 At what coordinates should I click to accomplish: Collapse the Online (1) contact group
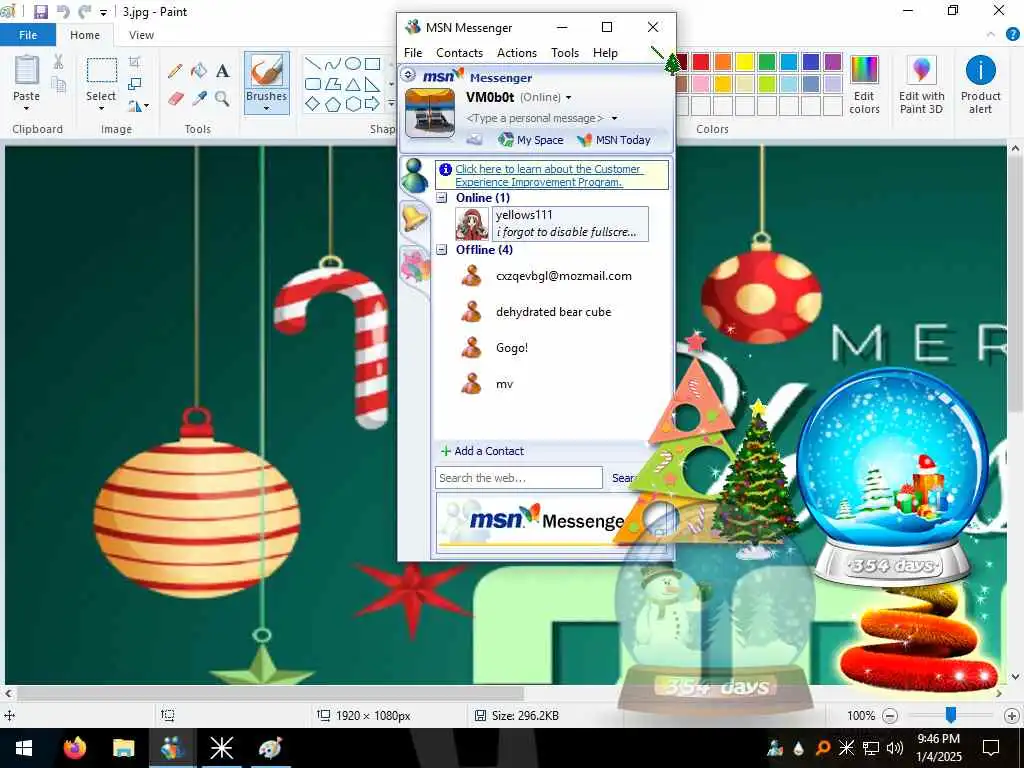[442, 198]
